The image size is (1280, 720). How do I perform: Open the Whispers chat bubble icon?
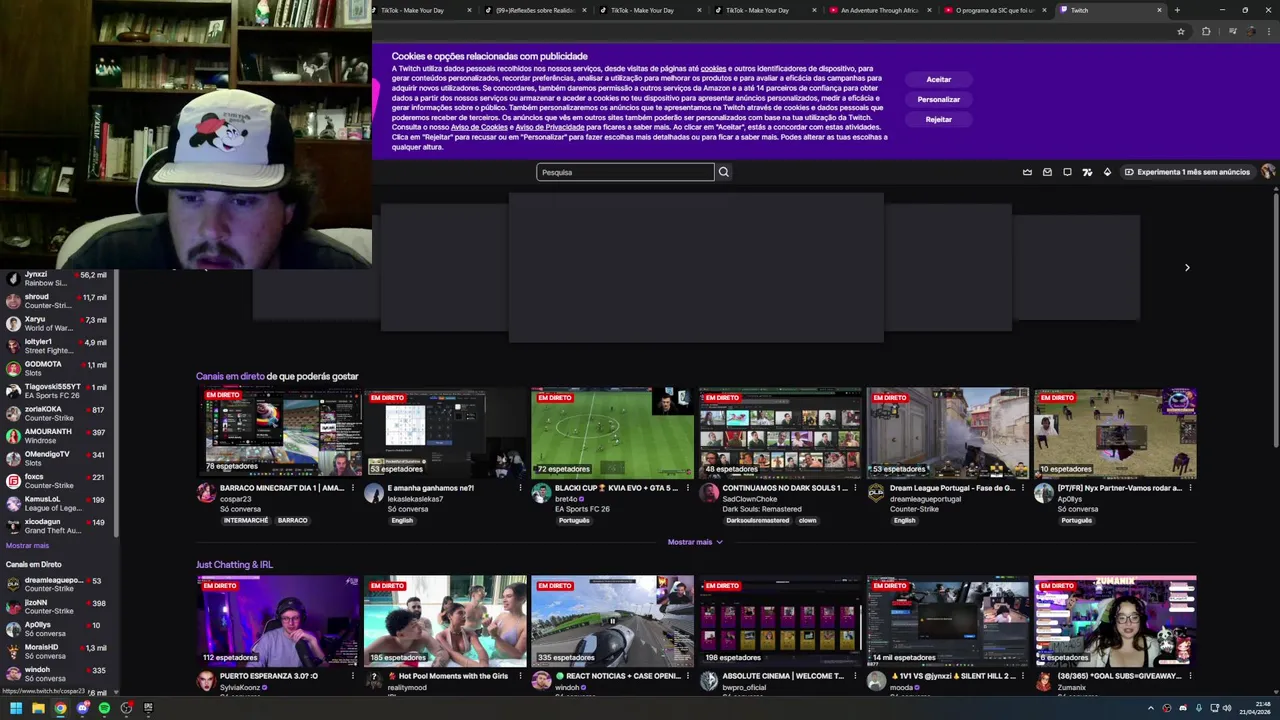(1067, 172)
